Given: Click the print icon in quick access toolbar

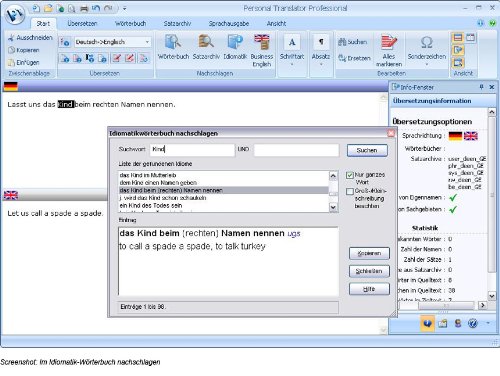Looking at the screenshot, I should [x=84, y=9].
